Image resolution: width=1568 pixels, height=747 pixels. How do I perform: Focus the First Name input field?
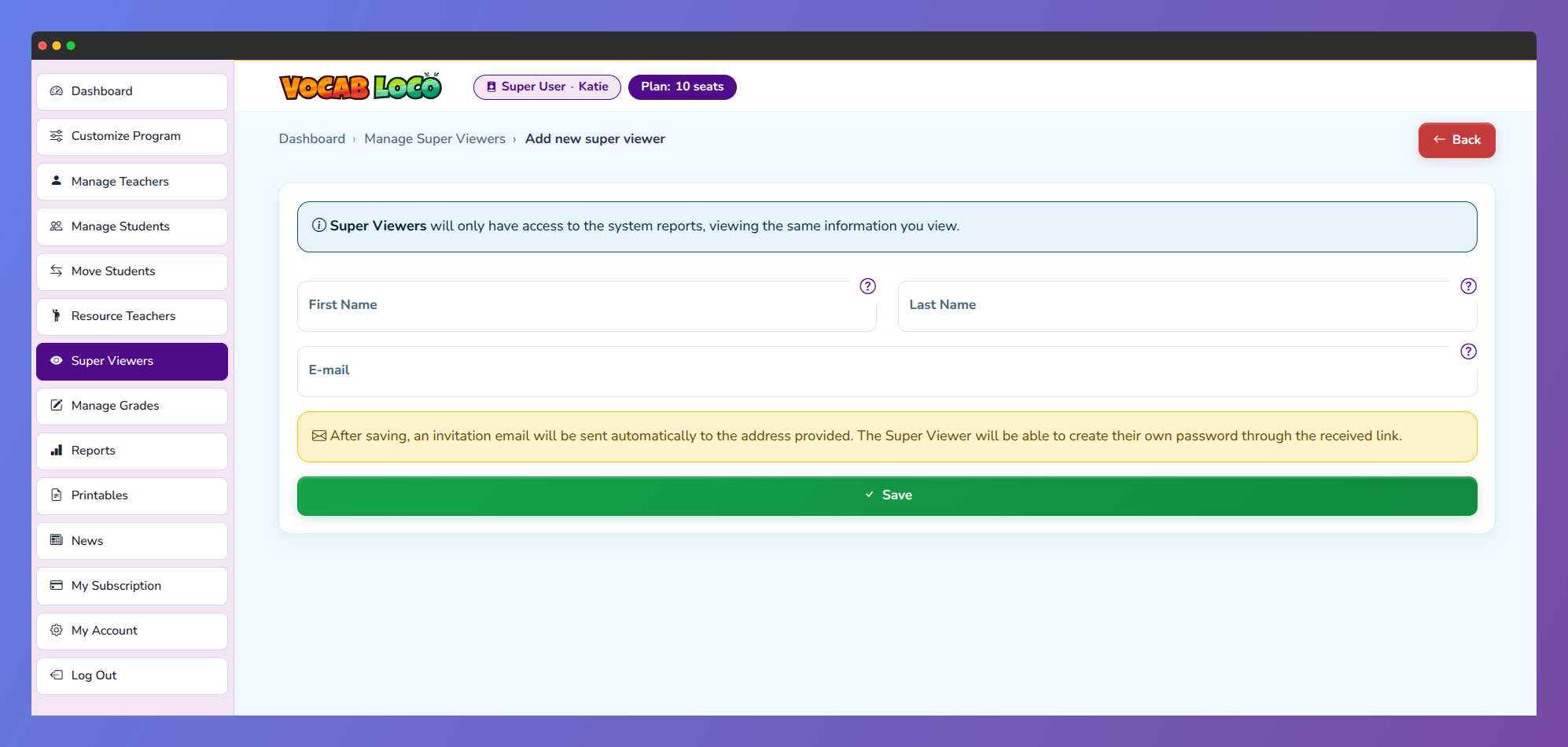[587, 306]
